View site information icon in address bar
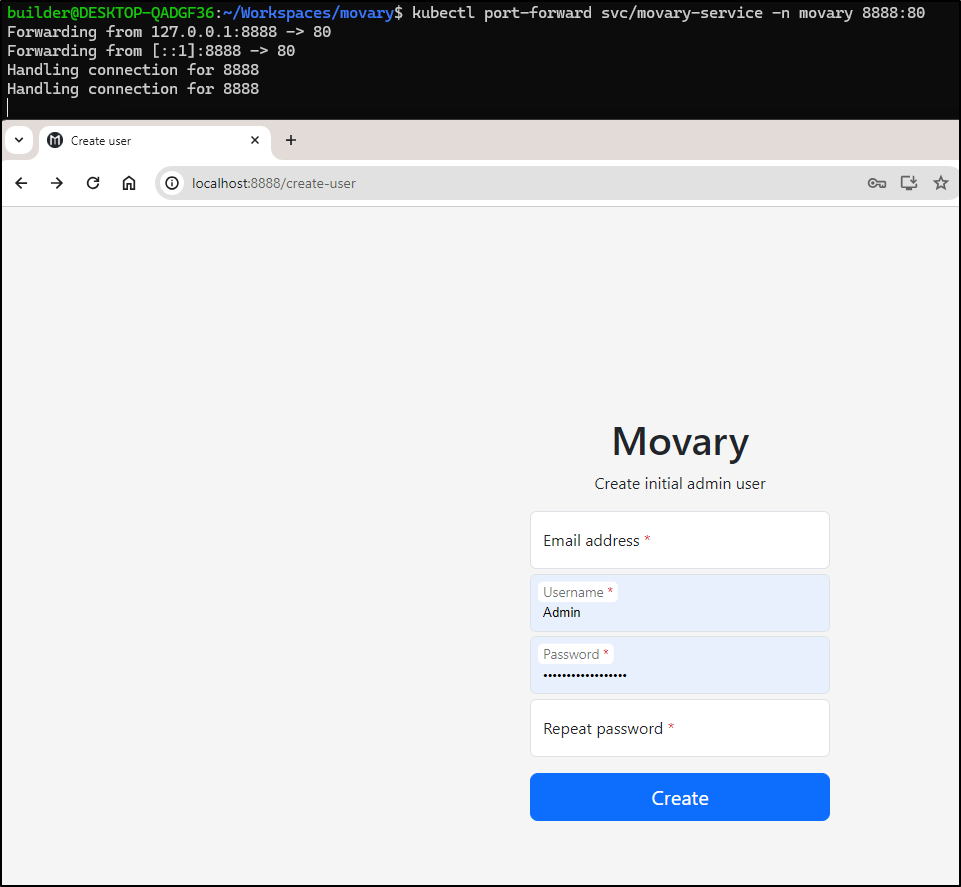The height and width of the screenshot is (887, 961). pos(172,183)
